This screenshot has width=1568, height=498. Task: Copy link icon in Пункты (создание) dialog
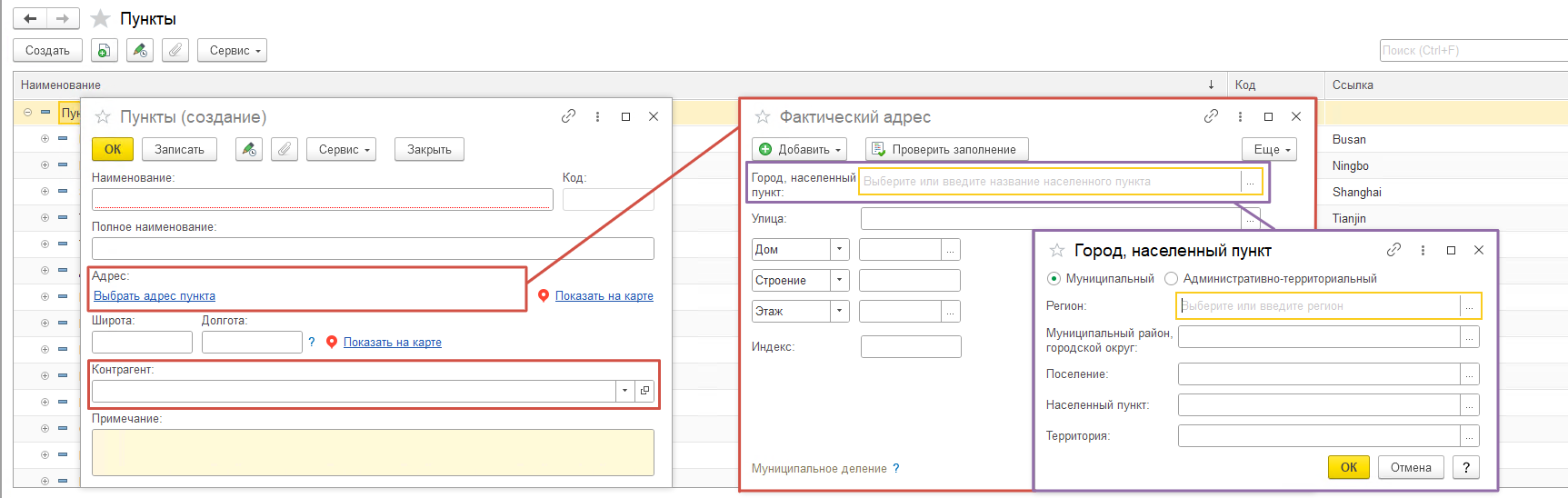(x=569, y=116)
